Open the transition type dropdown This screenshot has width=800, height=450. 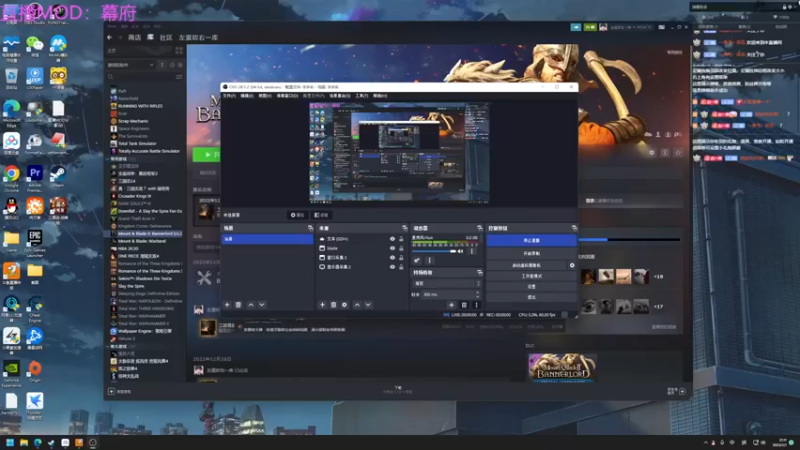[x=446, y=283]
